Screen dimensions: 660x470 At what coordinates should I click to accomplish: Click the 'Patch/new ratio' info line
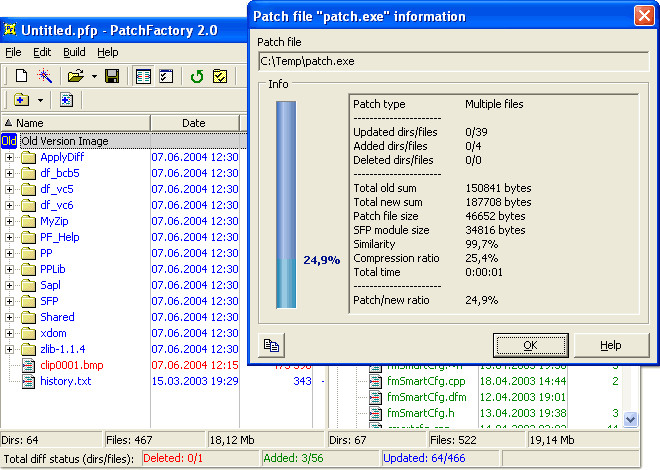426,300
